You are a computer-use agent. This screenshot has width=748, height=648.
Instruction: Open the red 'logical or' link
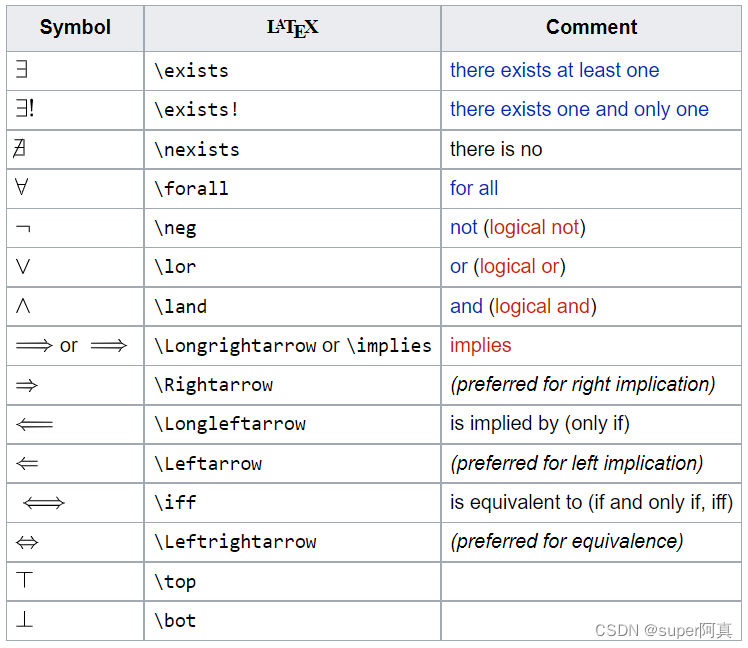click(x=519, y=267)
